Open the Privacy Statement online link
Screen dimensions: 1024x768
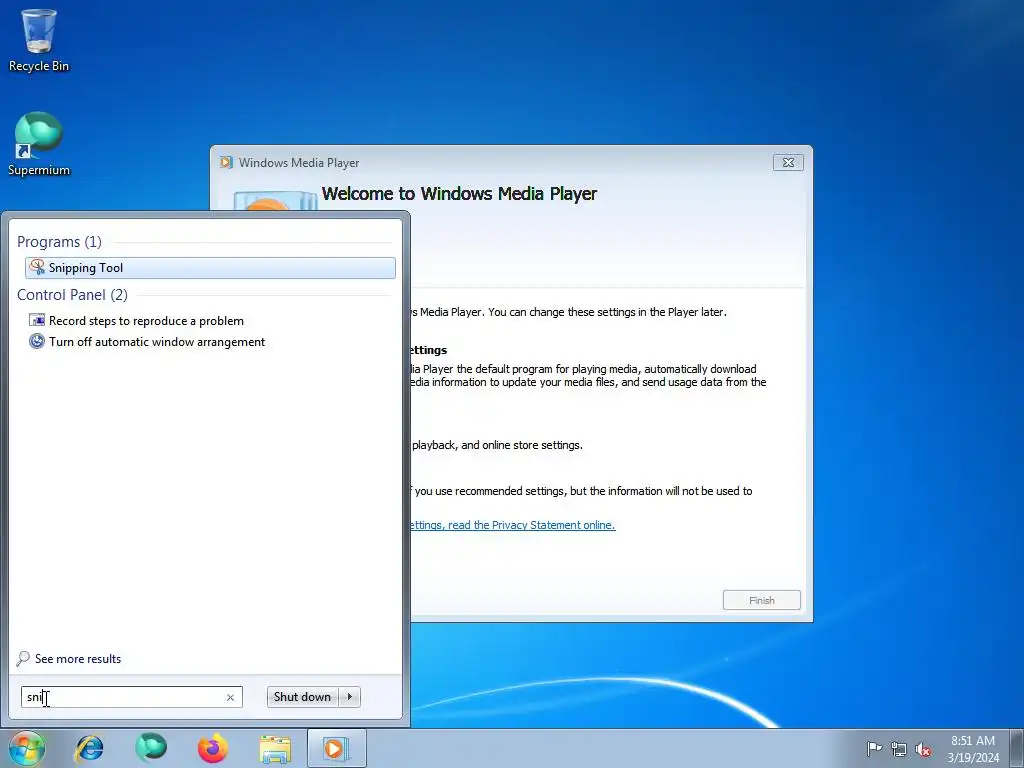(512, 525)
